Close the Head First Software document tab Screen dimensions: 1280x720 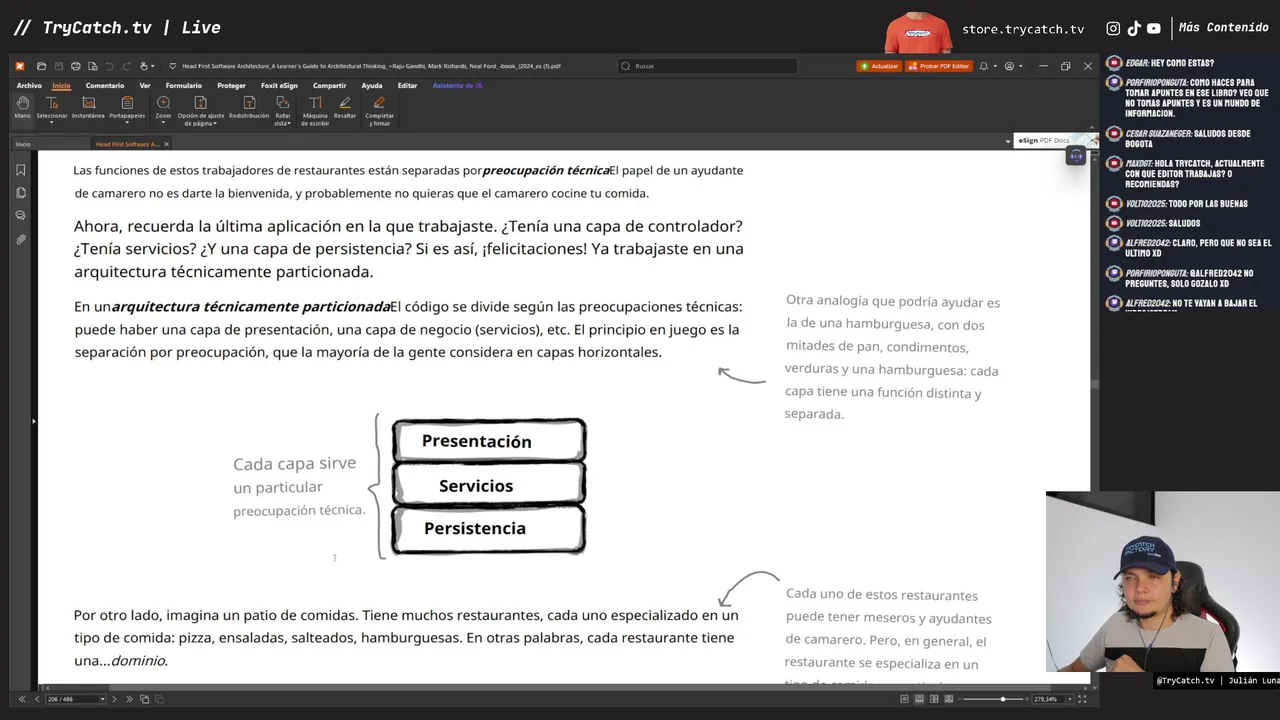(x=167, y=144)
